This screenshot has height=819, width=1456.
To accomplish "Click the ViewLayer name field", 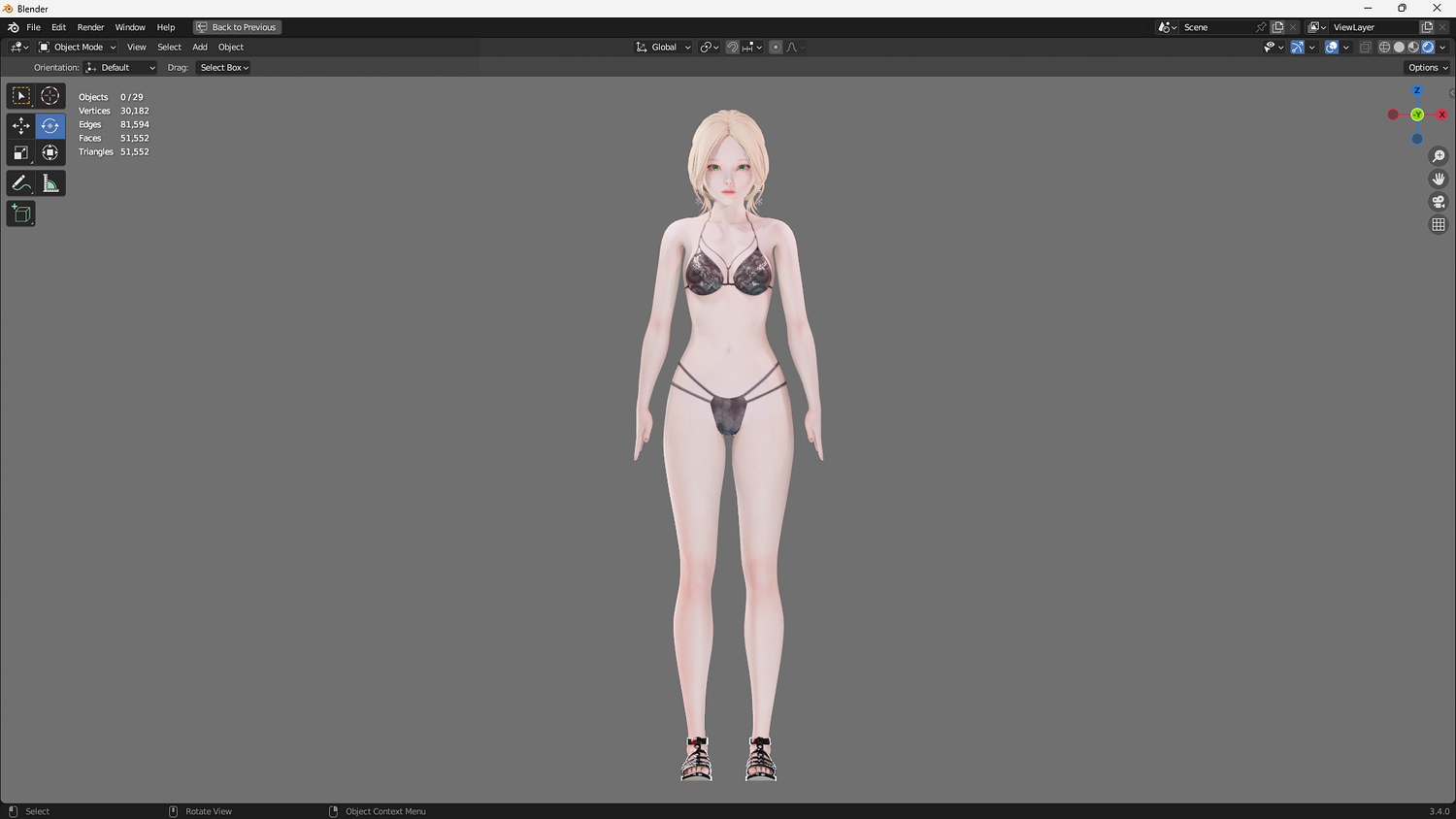I will [1373, 27].
